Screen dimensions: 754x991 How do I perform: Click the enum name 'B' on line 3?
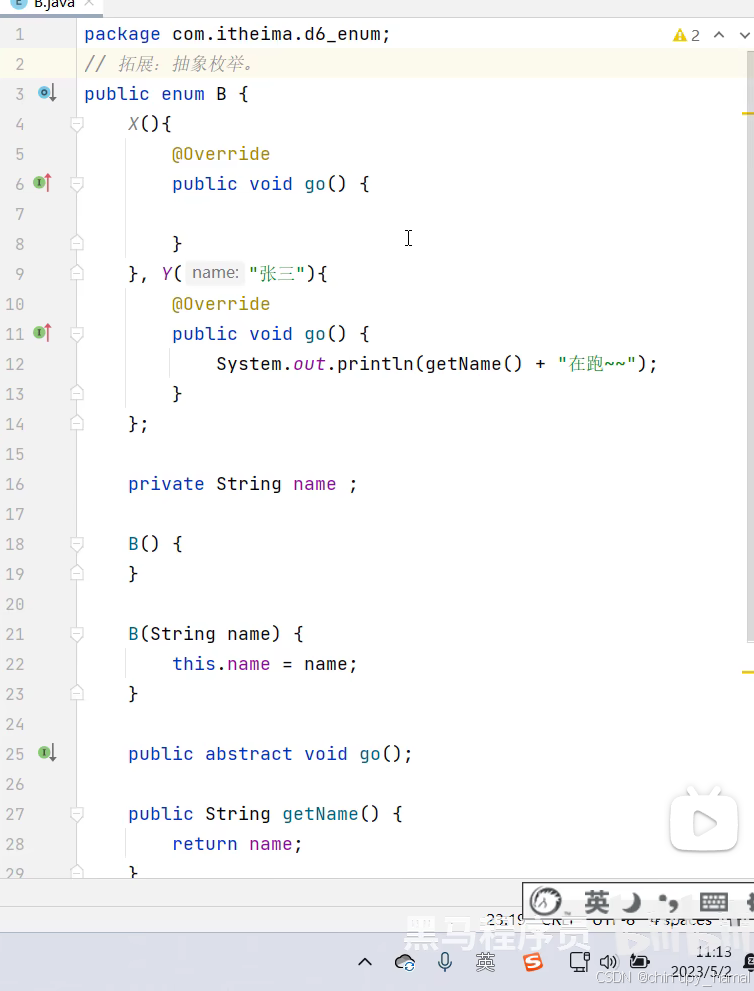click(x=221, y=94)
